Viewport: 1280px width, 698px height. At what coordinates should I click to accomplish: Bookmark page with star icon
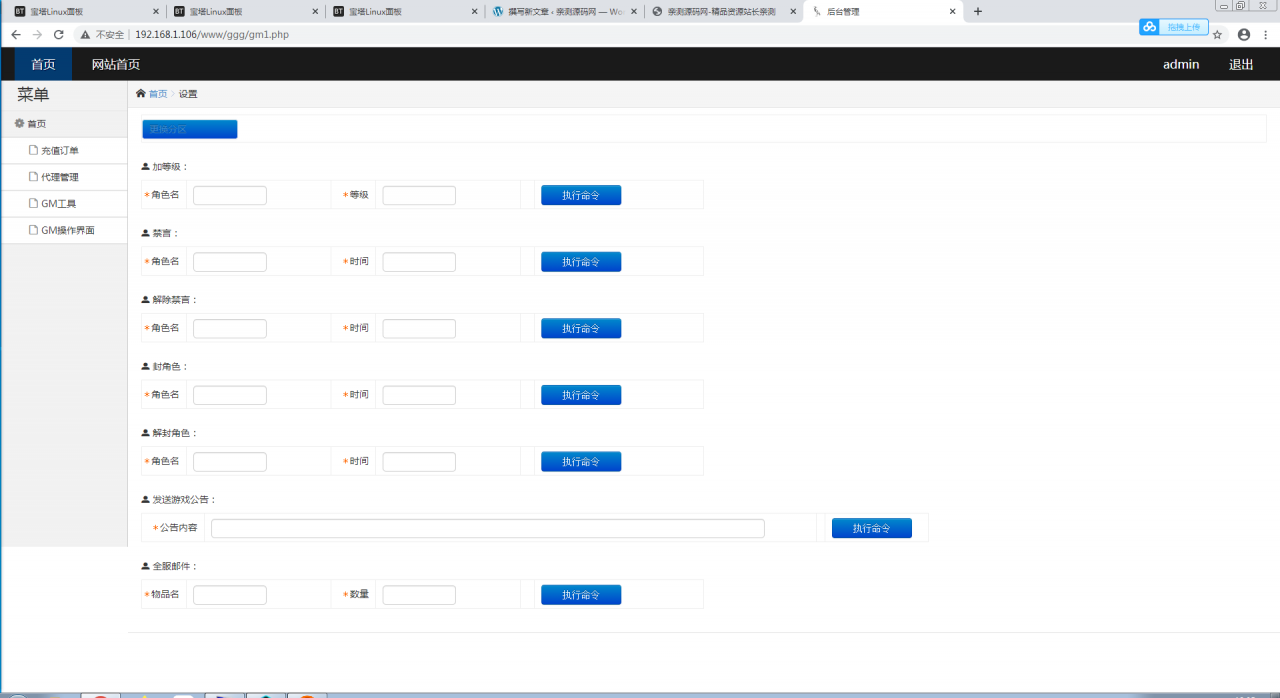pyautogui.click(x=1217, y=34)
